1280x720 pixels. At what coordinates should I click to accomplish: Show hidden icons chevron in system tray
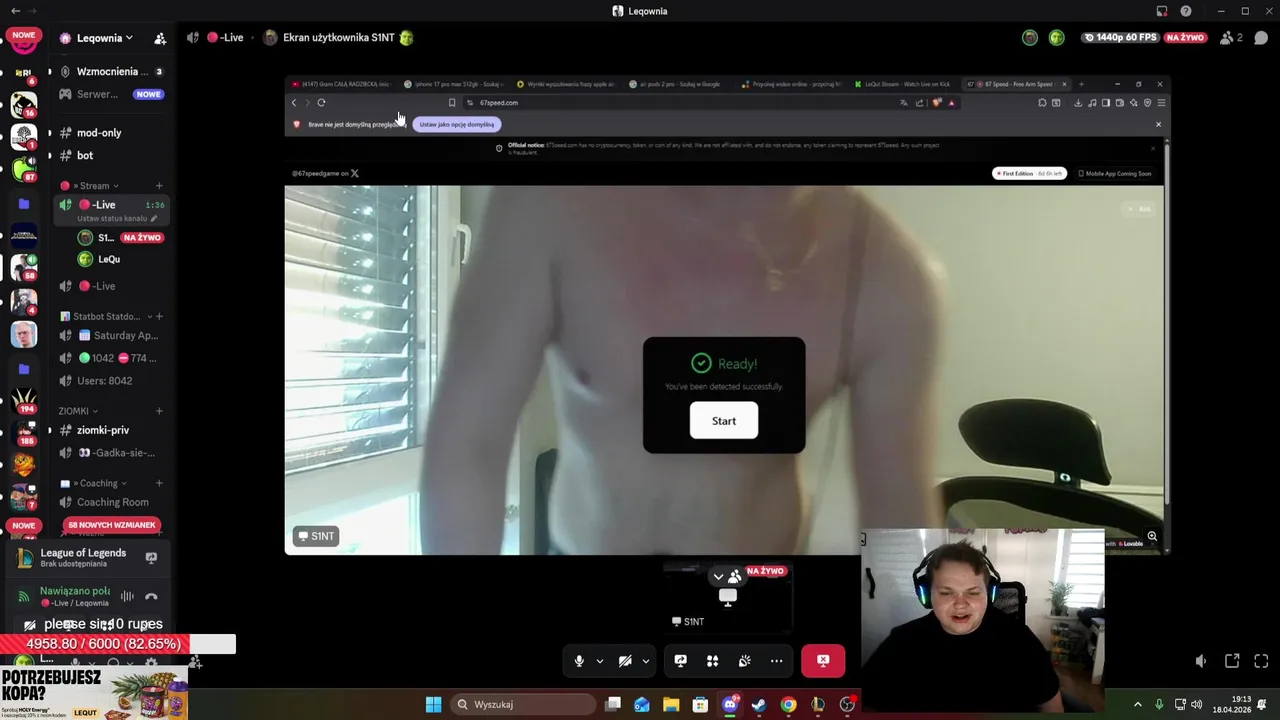(1137, 705)
